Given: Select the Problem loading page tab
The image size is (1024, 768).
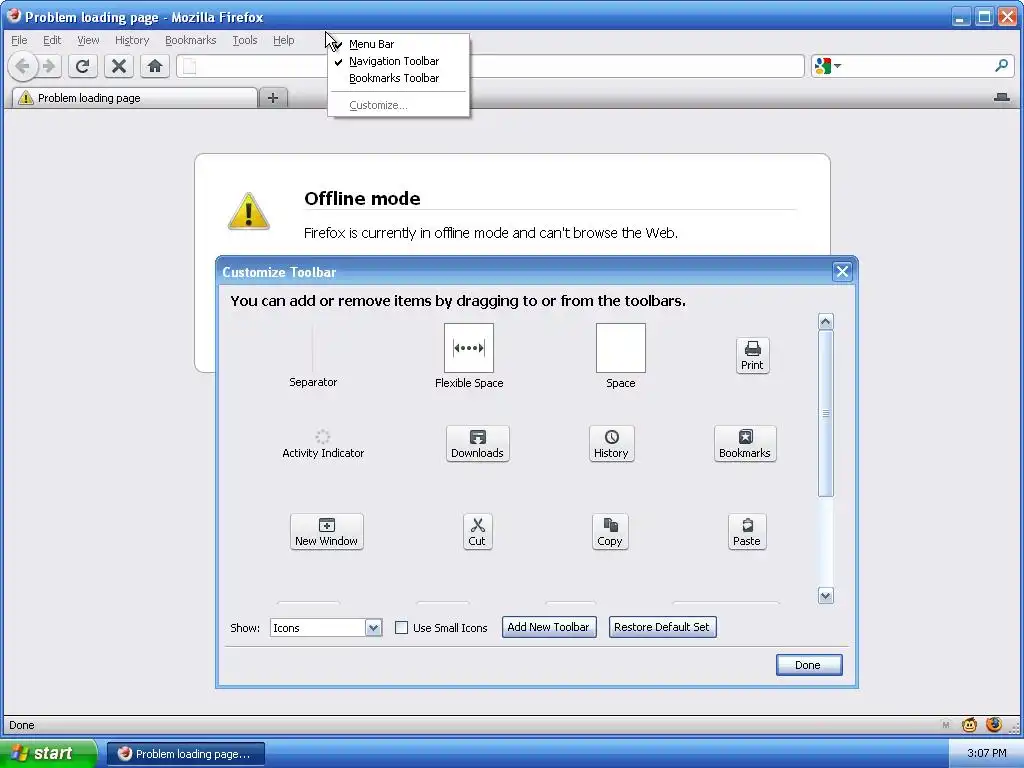Looking at the screenshot, I should [x=135, y=98].
